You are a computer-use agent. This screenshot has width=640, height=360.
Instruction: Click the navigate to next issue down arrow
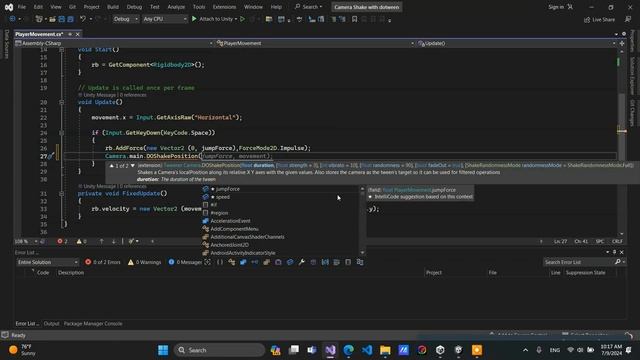[113, 241]
